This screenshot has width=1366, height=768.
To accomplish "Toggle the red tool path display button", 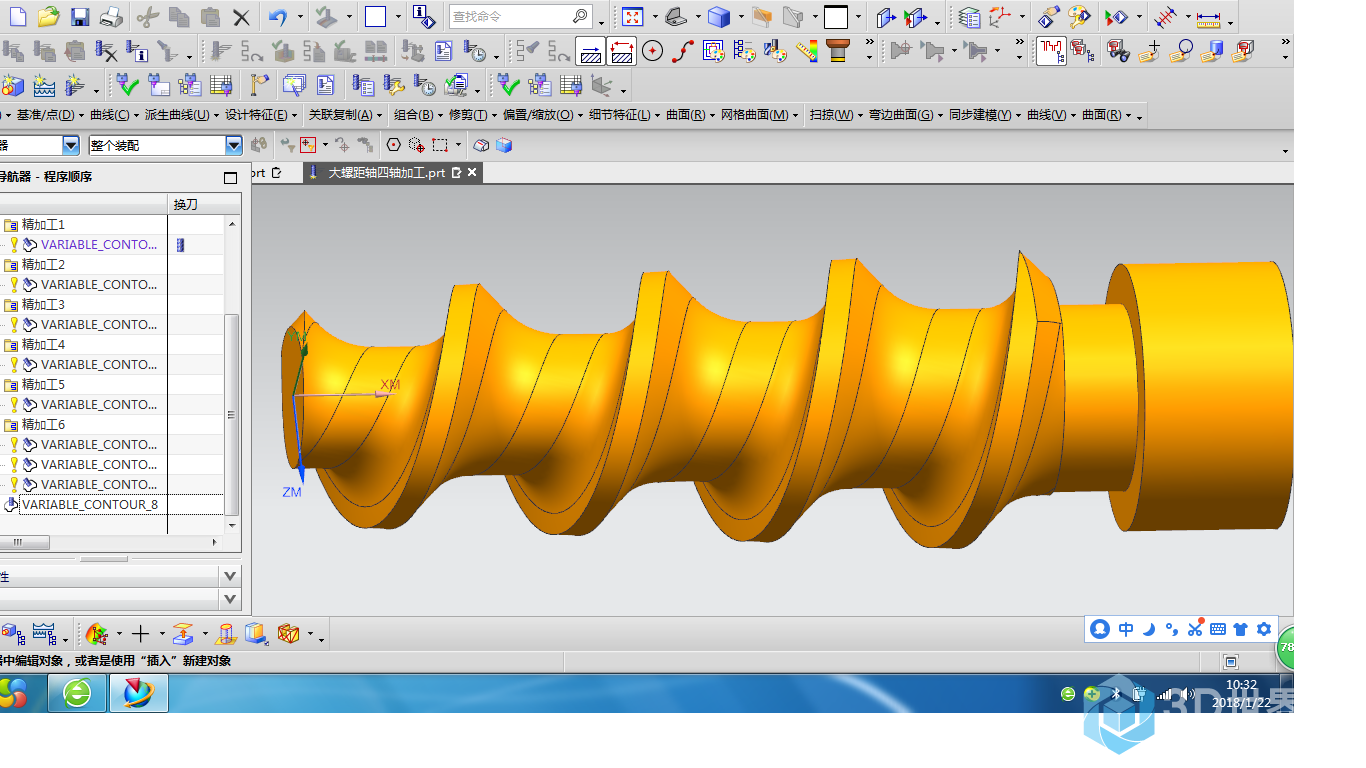I will pos(1051,50).
